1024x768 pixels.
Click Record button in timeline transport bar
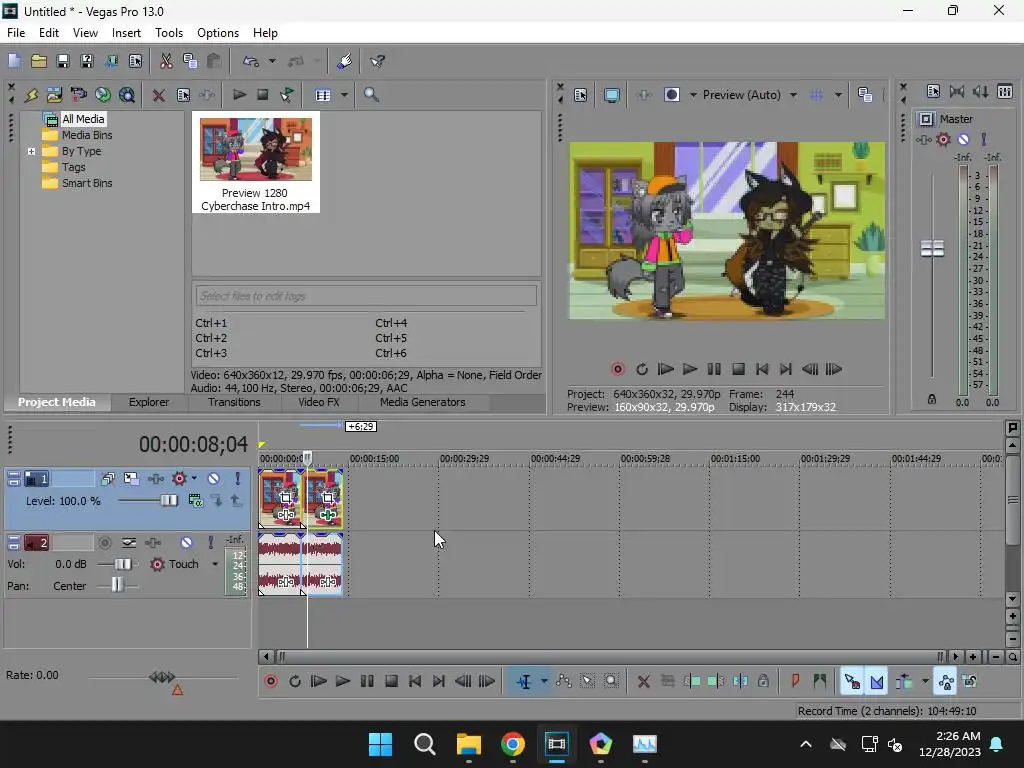271,682
